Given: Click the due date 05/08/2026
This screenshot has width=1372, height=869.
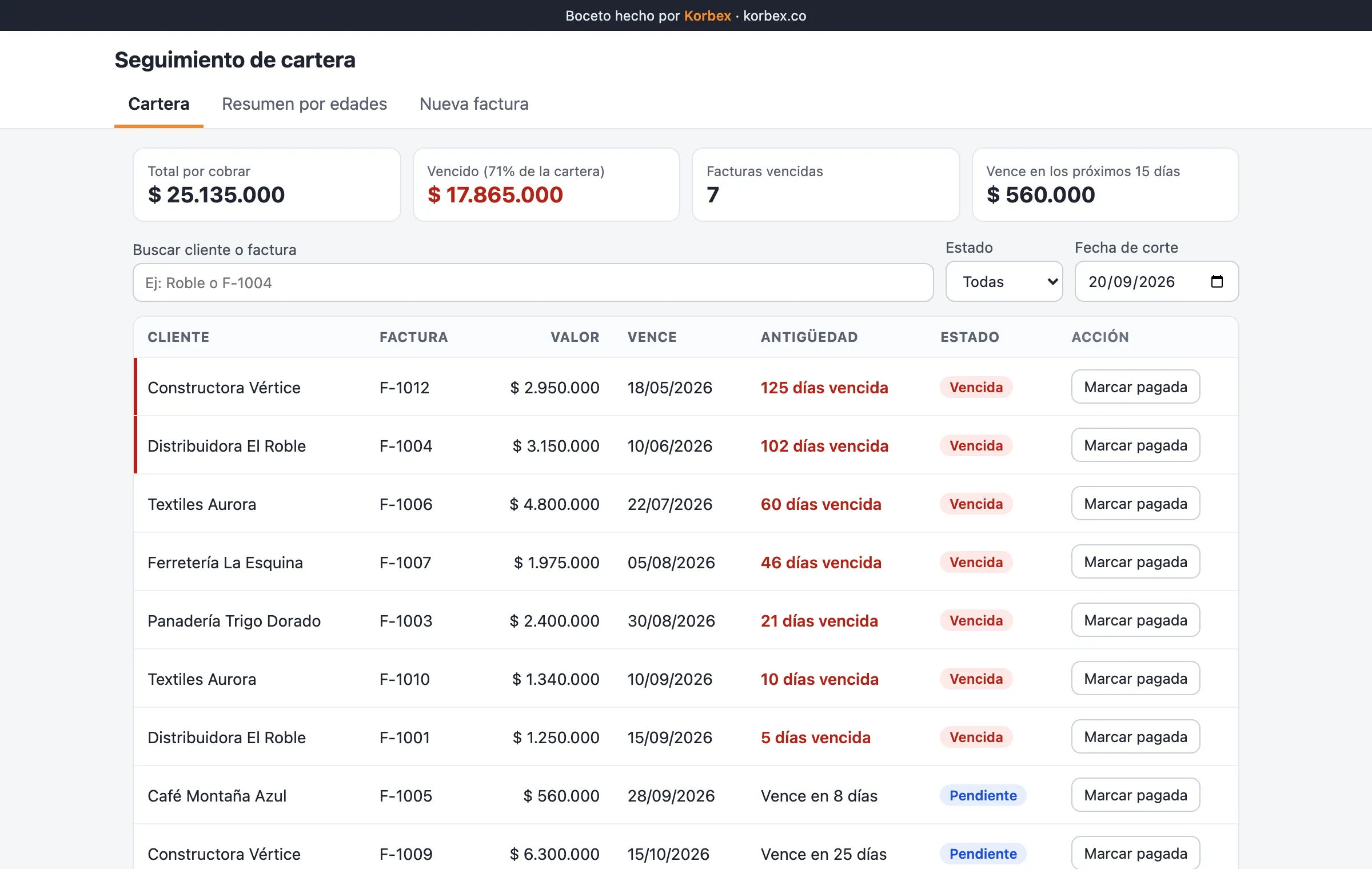Looking at the screenshot, I should (671, 563).
